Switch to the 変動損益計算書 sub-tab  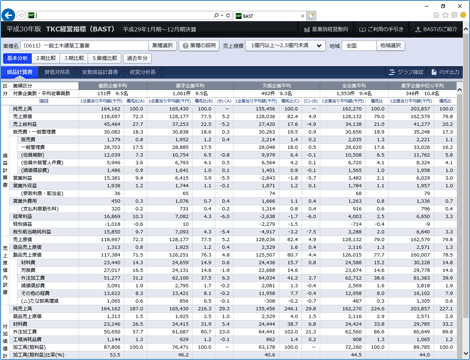tap(100, 72)
